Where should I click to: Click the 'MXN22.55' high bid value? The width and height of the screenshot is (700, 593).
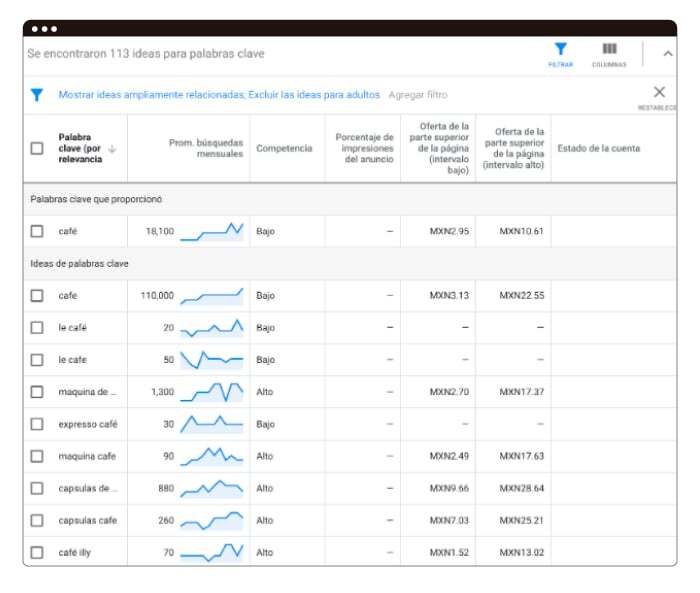pyautogui.click(x=521, y=295)
